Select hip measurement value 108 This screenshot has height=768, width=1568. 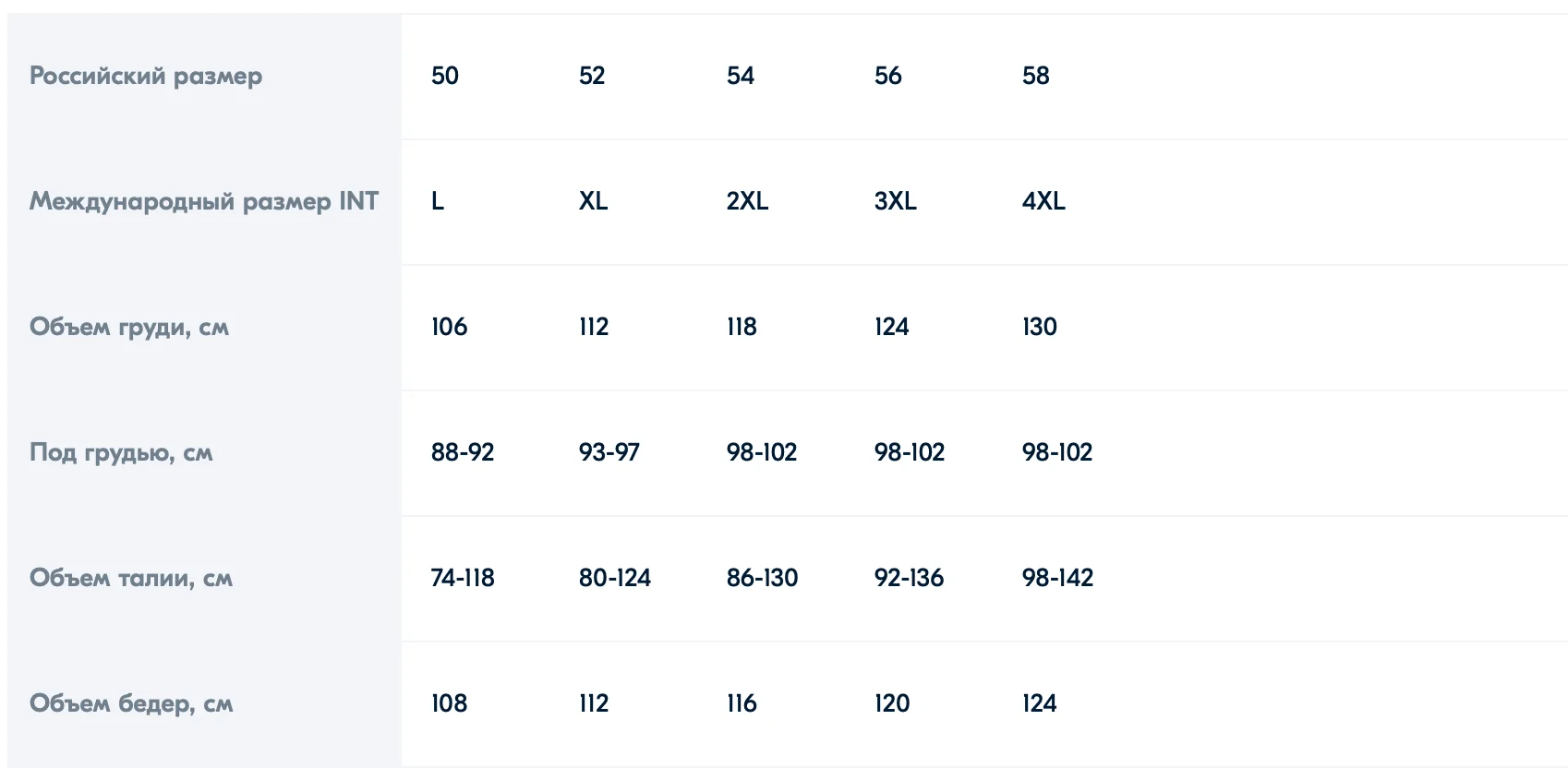coord(450,703)
